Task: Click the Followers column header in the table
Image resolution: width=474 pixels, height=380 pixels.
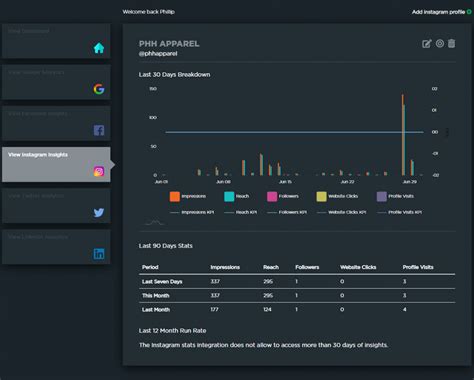Action: coord(307,267)
